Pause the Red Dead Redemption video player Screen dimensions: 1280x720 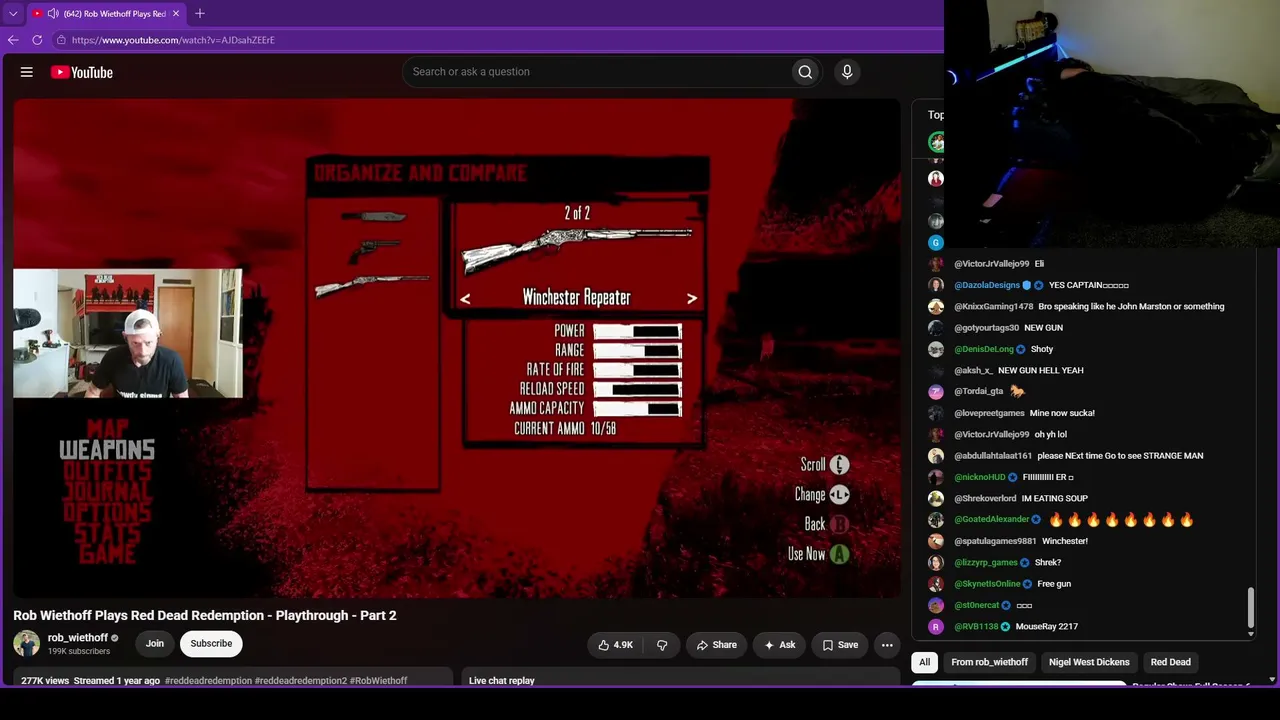(457, 348)
